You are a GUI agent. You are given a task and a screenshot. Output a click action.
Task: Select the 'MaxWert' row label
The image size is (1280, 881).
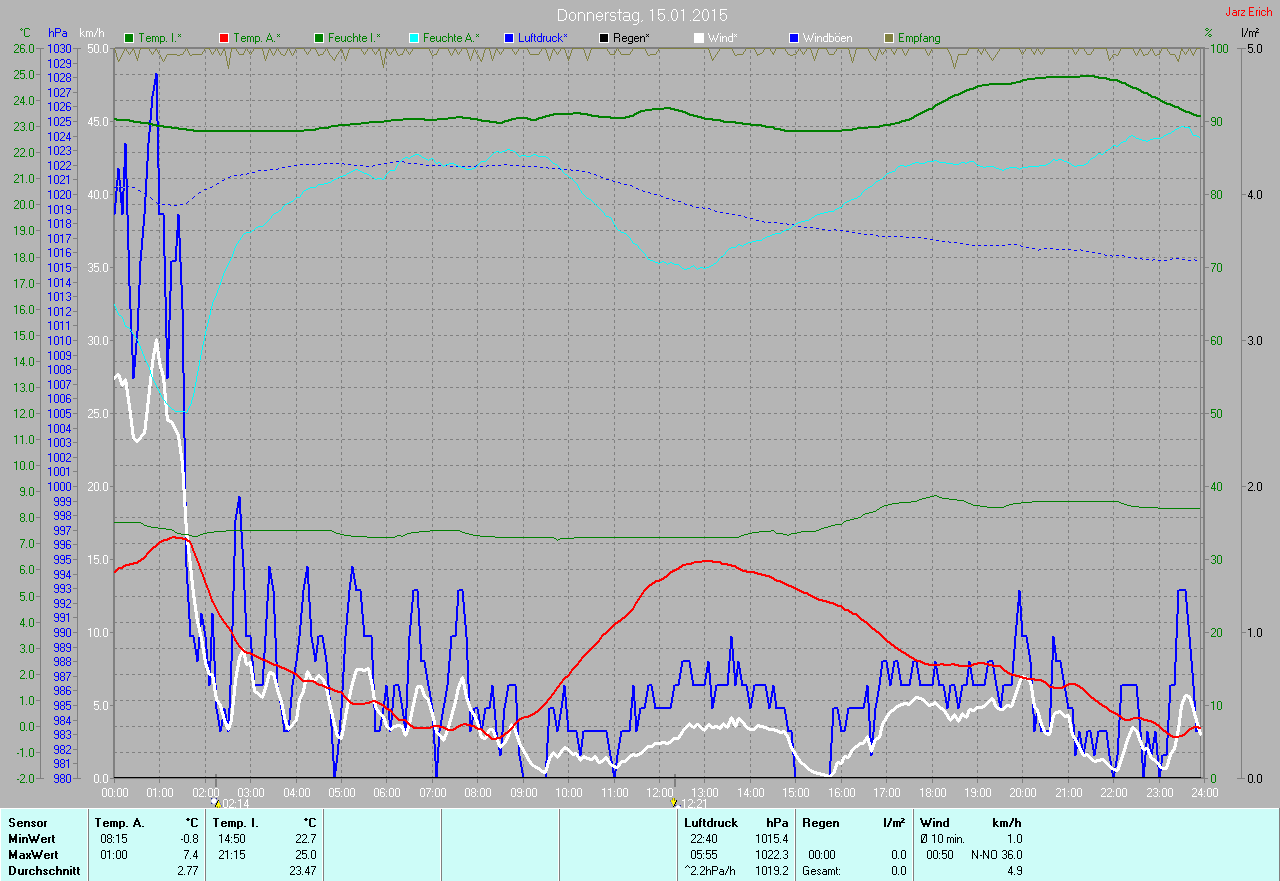pyautogui.click(x=33, y=855)
